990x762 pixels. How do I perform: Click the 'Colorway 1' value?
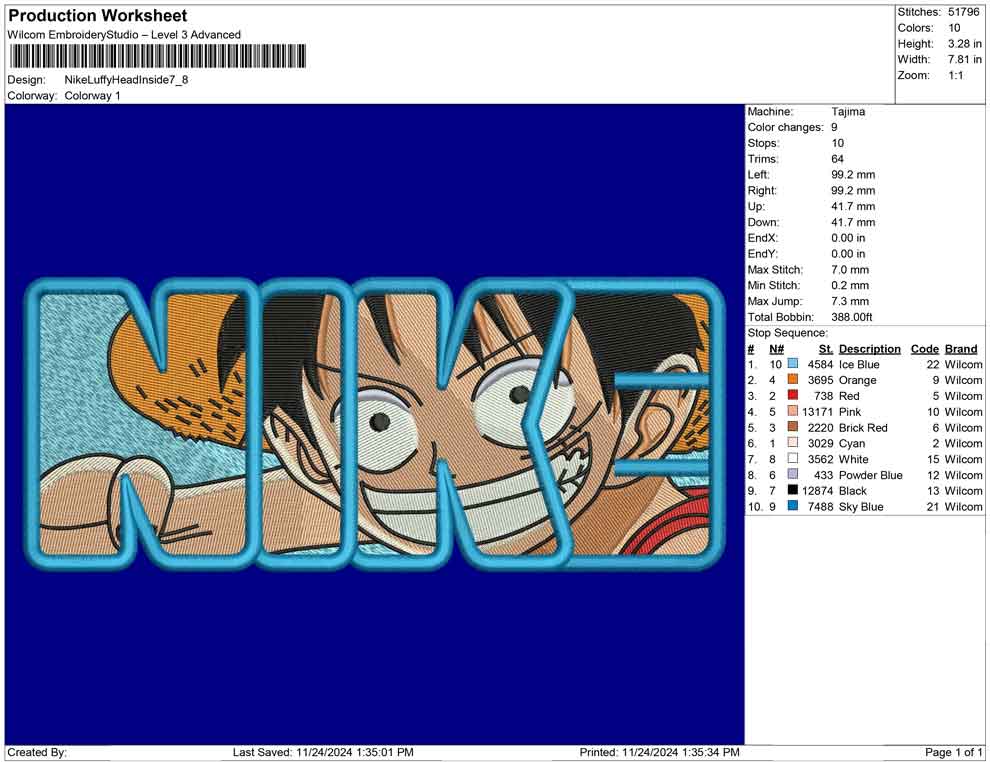92,95
